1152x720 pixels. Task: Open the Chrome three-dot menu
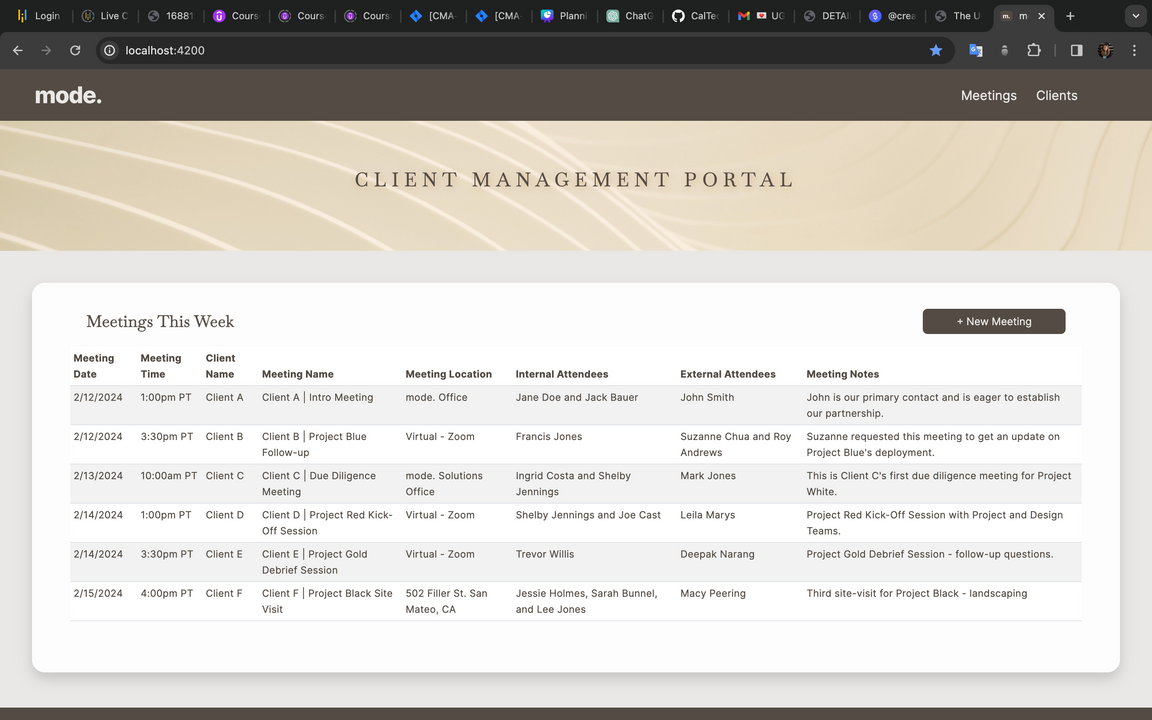tap(1134, 50)
